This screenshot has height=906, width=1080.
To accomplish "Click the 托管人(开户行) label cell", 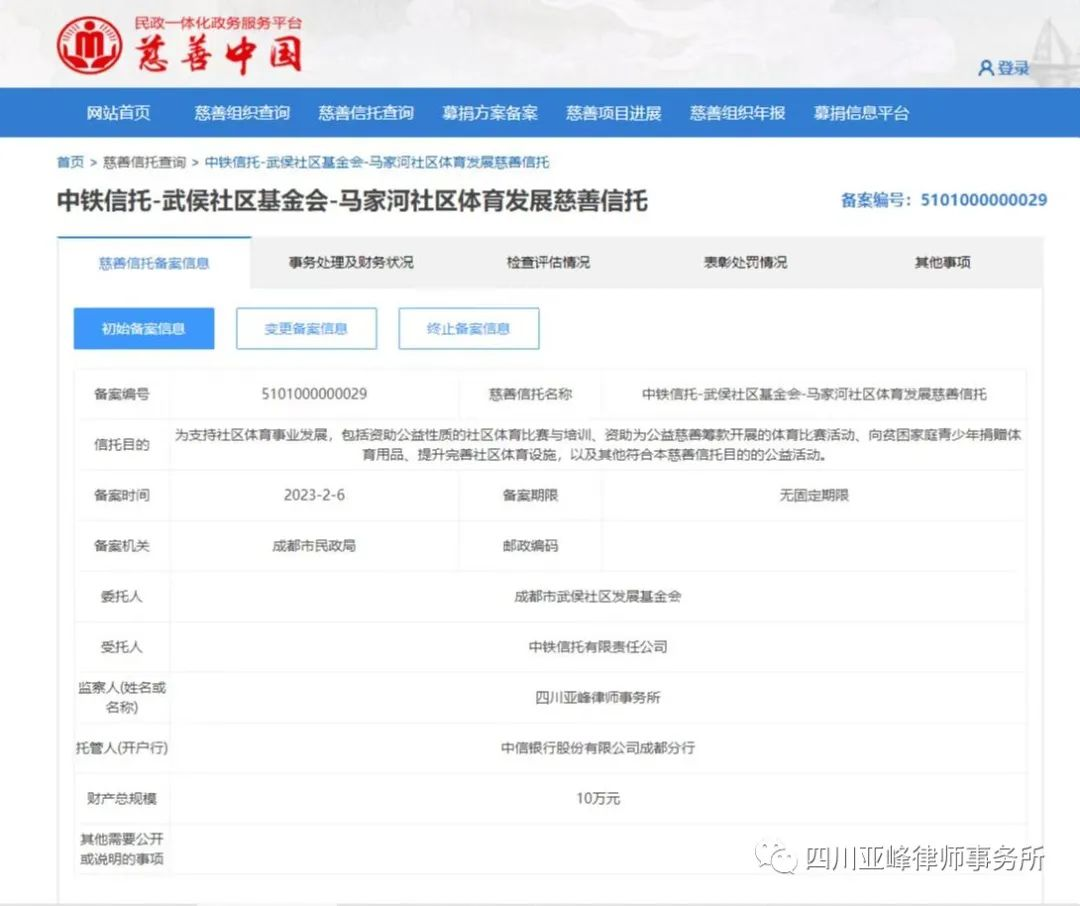I will click(x=122, y=748).
